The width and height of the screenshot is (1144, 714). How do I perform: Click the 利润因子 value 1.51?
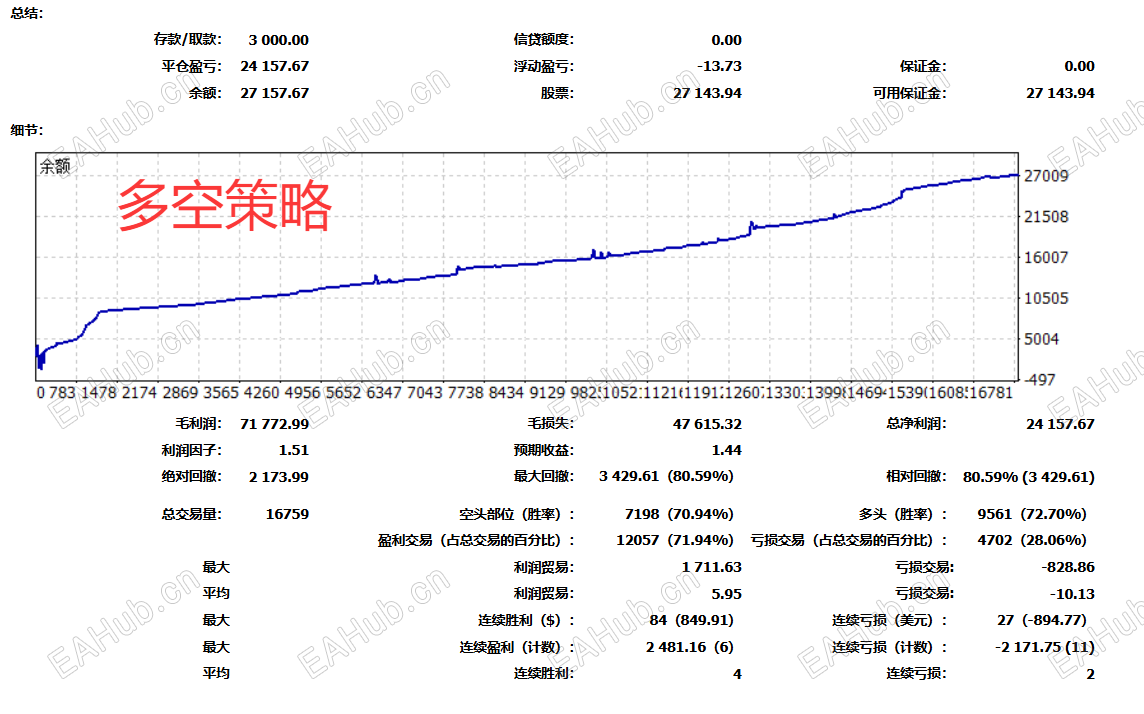click(294, 451)
